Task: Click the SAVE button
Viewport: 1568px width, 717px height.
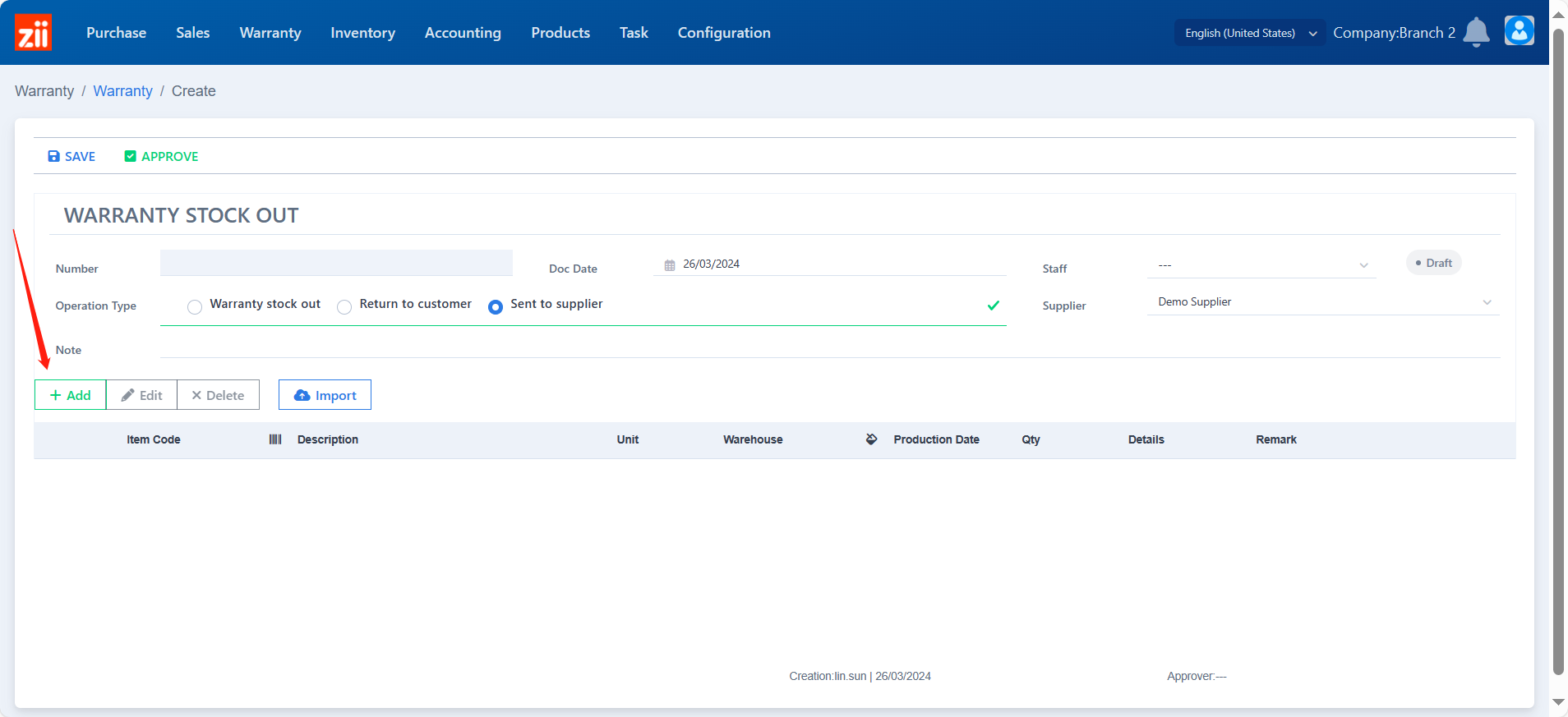Action: [x=71, y=156]
